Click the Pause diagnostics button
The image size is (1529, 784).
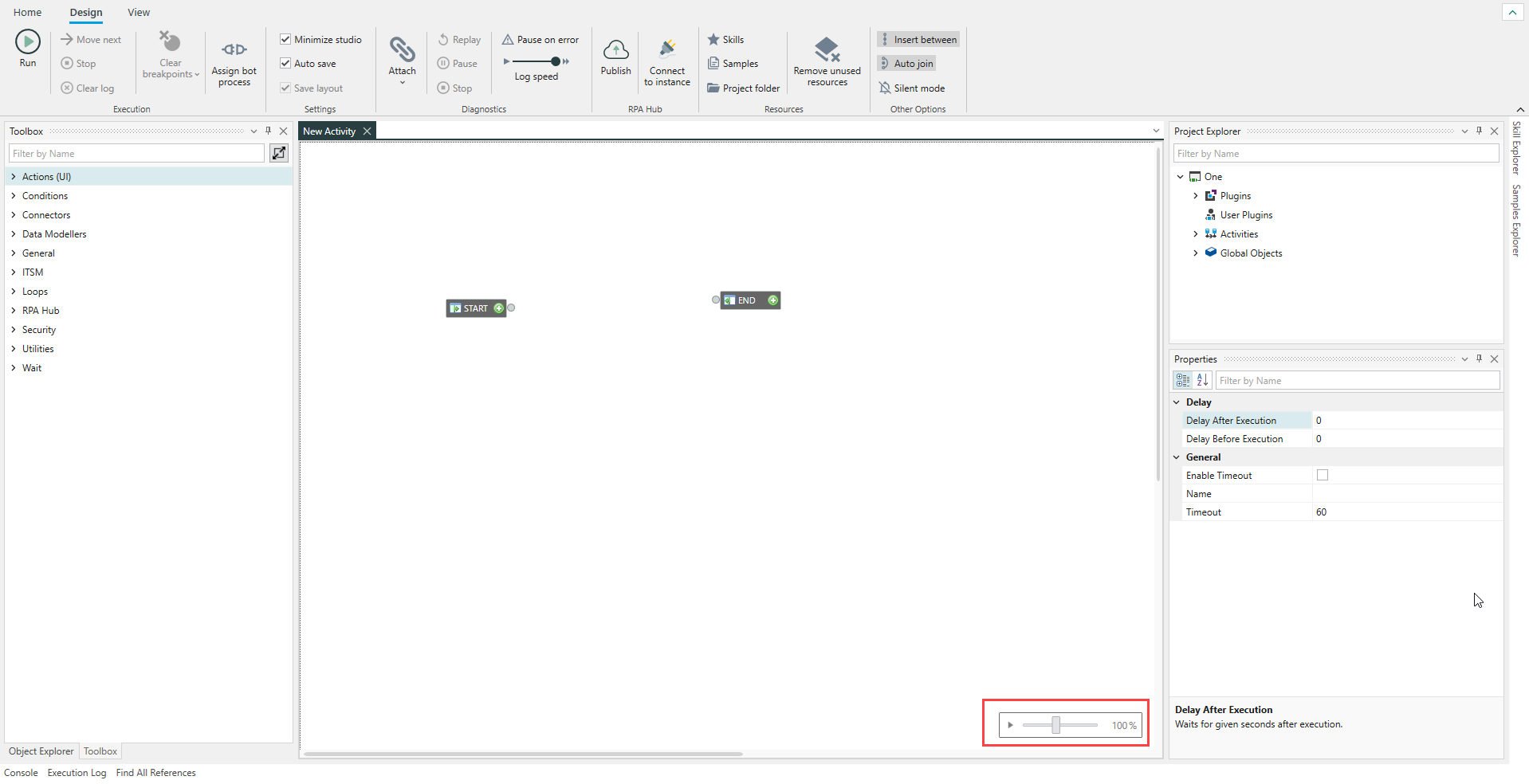[458, 64]
